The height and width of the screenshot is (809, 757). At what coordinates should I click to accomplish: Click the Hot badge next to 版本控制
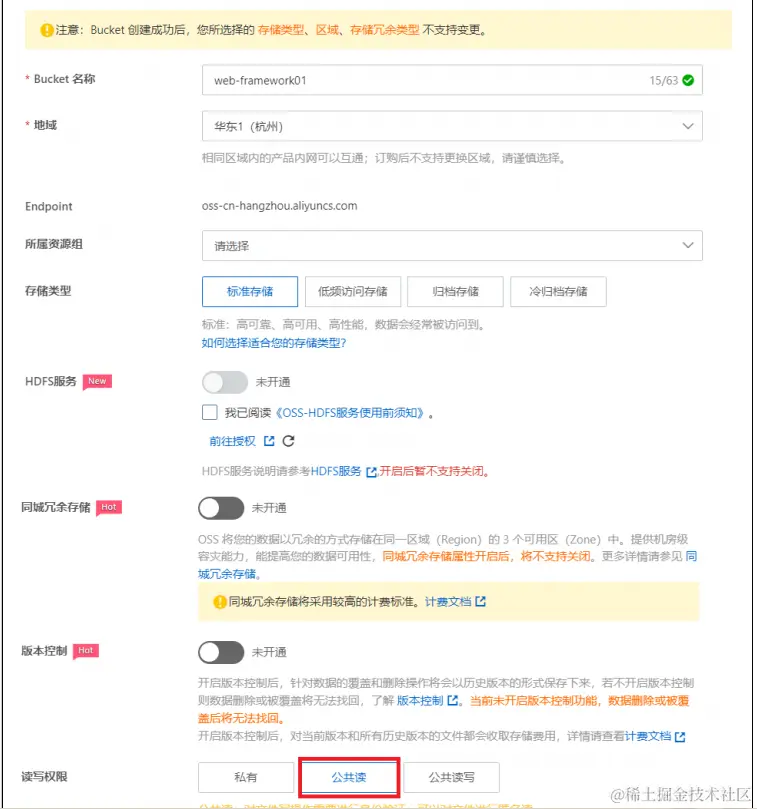86,651
